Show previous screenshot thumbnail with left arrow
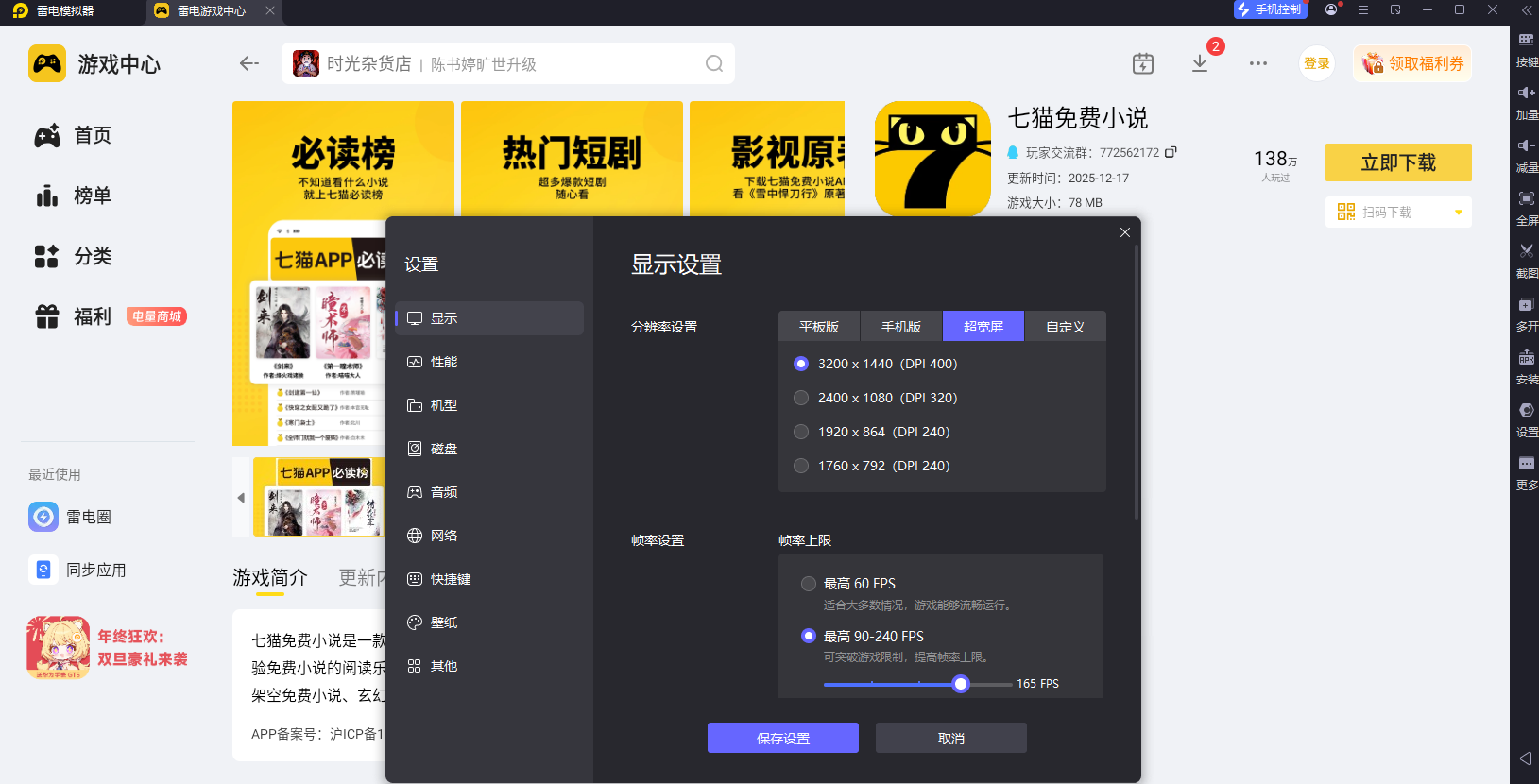This screenshot has width=1539, height=784. [241, 498]
